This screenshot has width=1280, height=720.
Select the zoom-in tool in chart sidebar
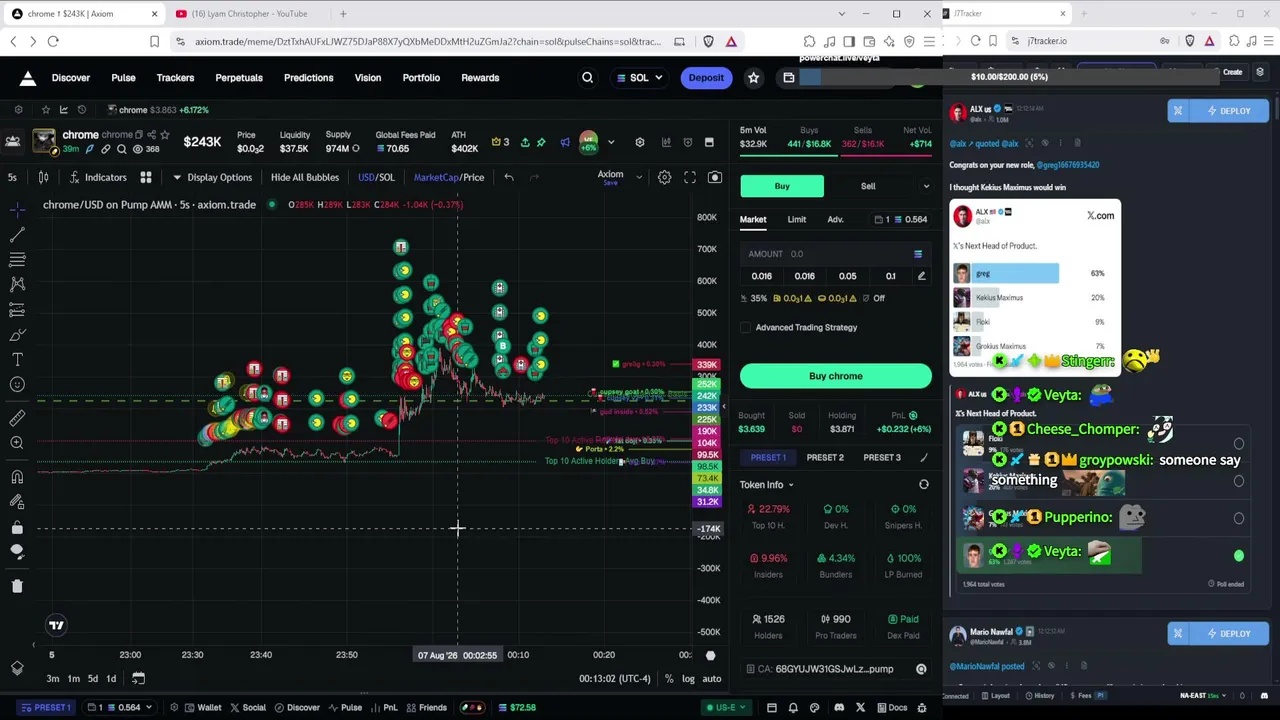pyautogui.click(x=17, y=443)
